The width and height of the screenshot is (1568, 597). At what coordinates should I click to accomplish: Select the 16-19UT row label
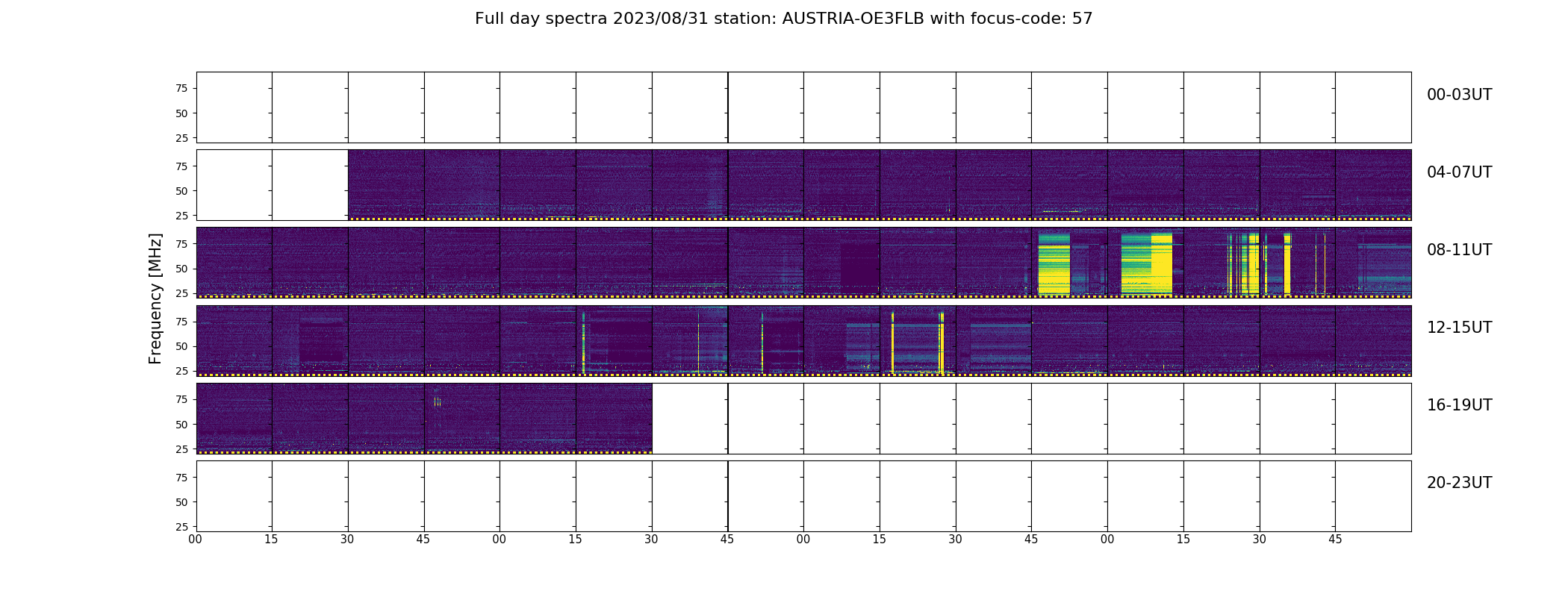point(1459,405)
